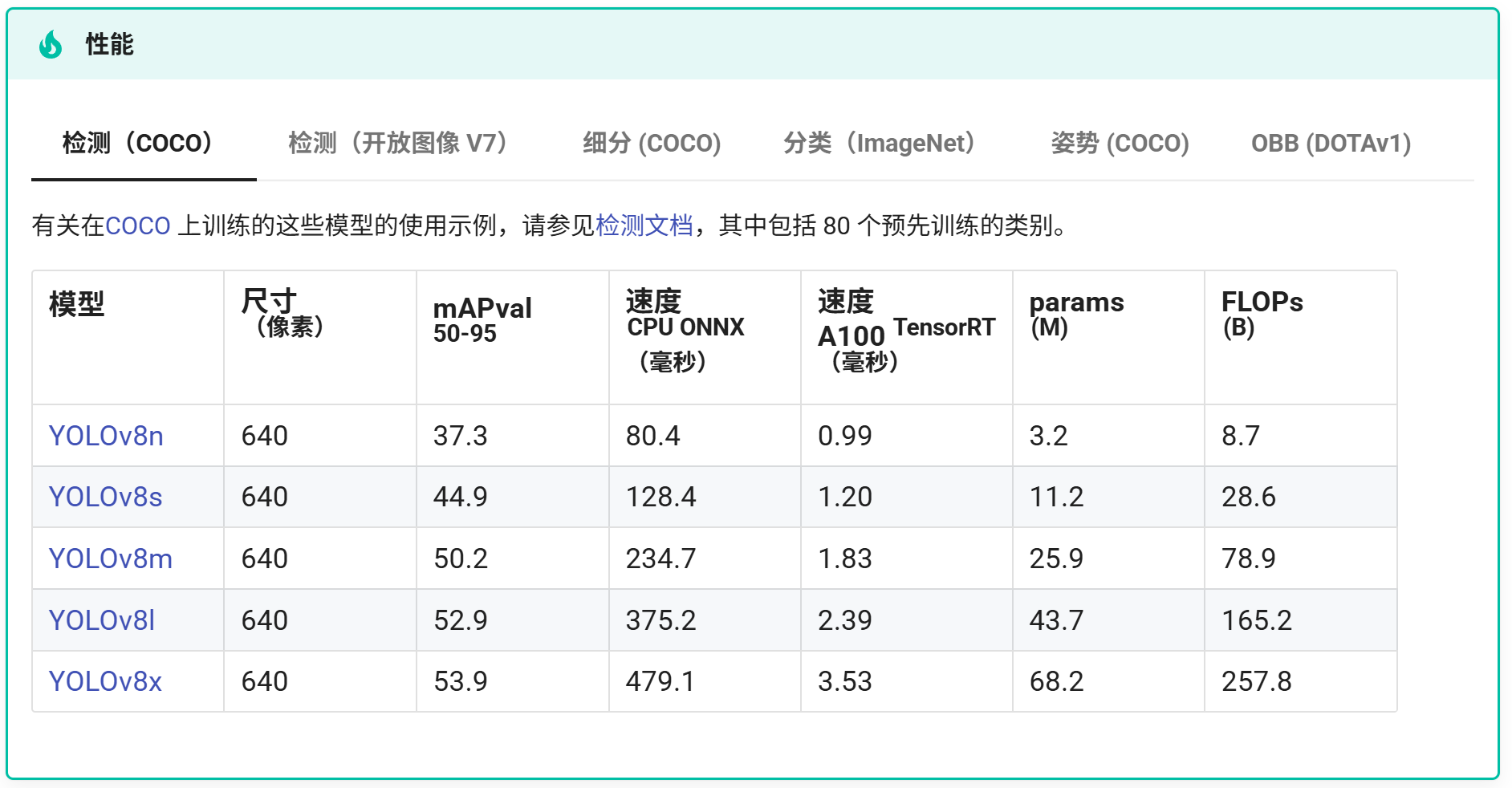Click the FLOPs (B) column header
This screenshot has width=1512, height=788.
(x=1261, y=313)
